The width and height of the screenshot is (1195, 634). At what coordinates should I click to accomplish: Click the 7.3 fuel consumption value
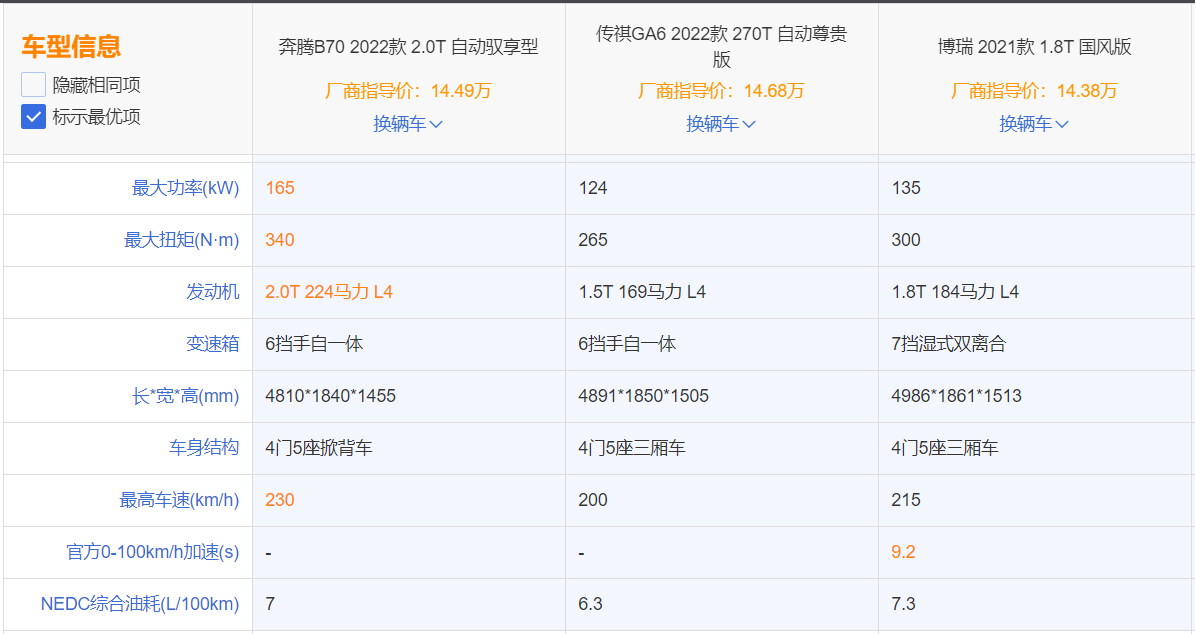pyautogui.click(x=903, y=604)
